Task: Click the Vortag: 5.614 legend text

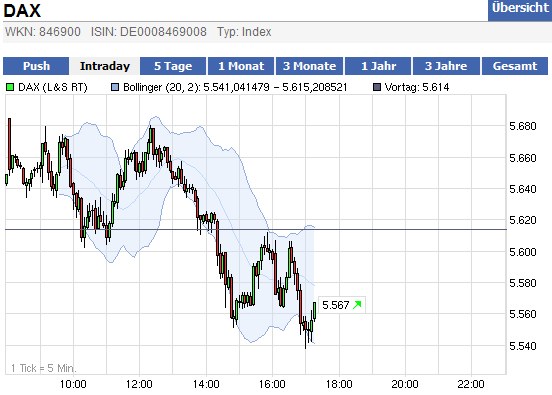Action: tap(417, 87)
